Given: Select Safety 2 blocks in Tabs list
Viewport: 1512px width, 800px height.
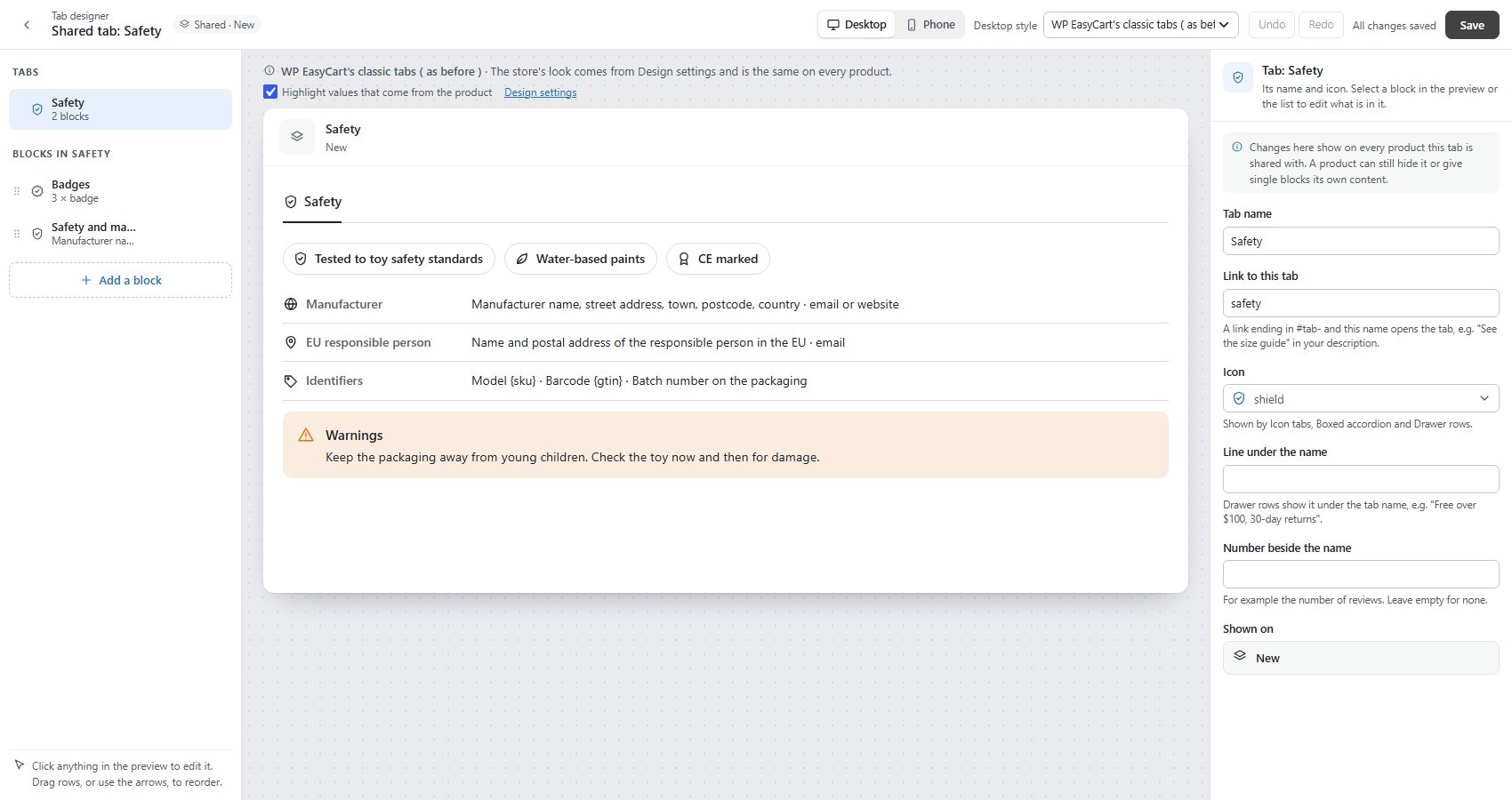Looking at the screenshot, I should 120,109.
